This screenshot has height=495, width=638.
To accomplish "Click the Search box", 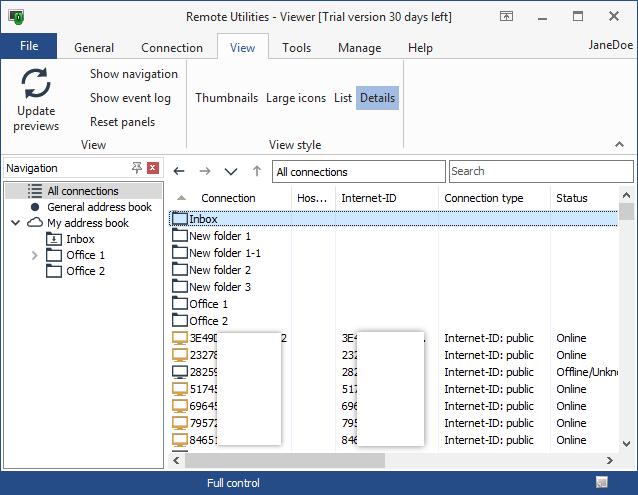I will coord(541,171).
